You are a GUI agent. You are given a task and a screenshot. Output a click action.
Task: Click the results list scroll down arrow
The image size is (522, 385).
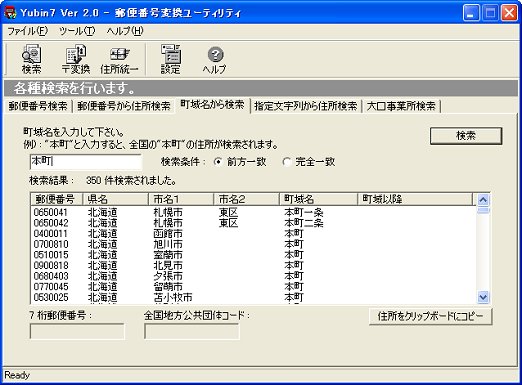click(x=483, y=297)
